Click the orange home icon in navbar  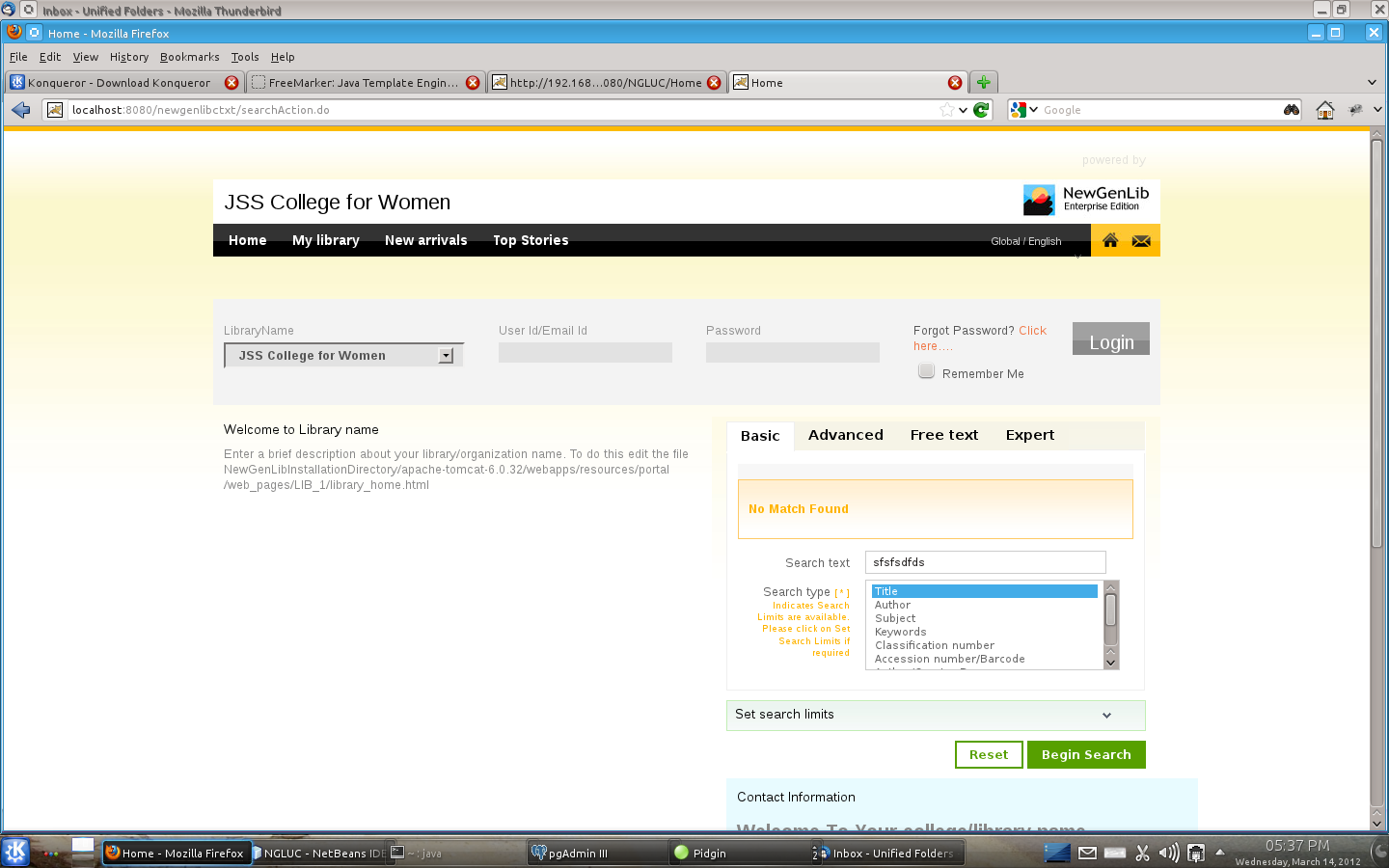click(x=1109, y=240)
